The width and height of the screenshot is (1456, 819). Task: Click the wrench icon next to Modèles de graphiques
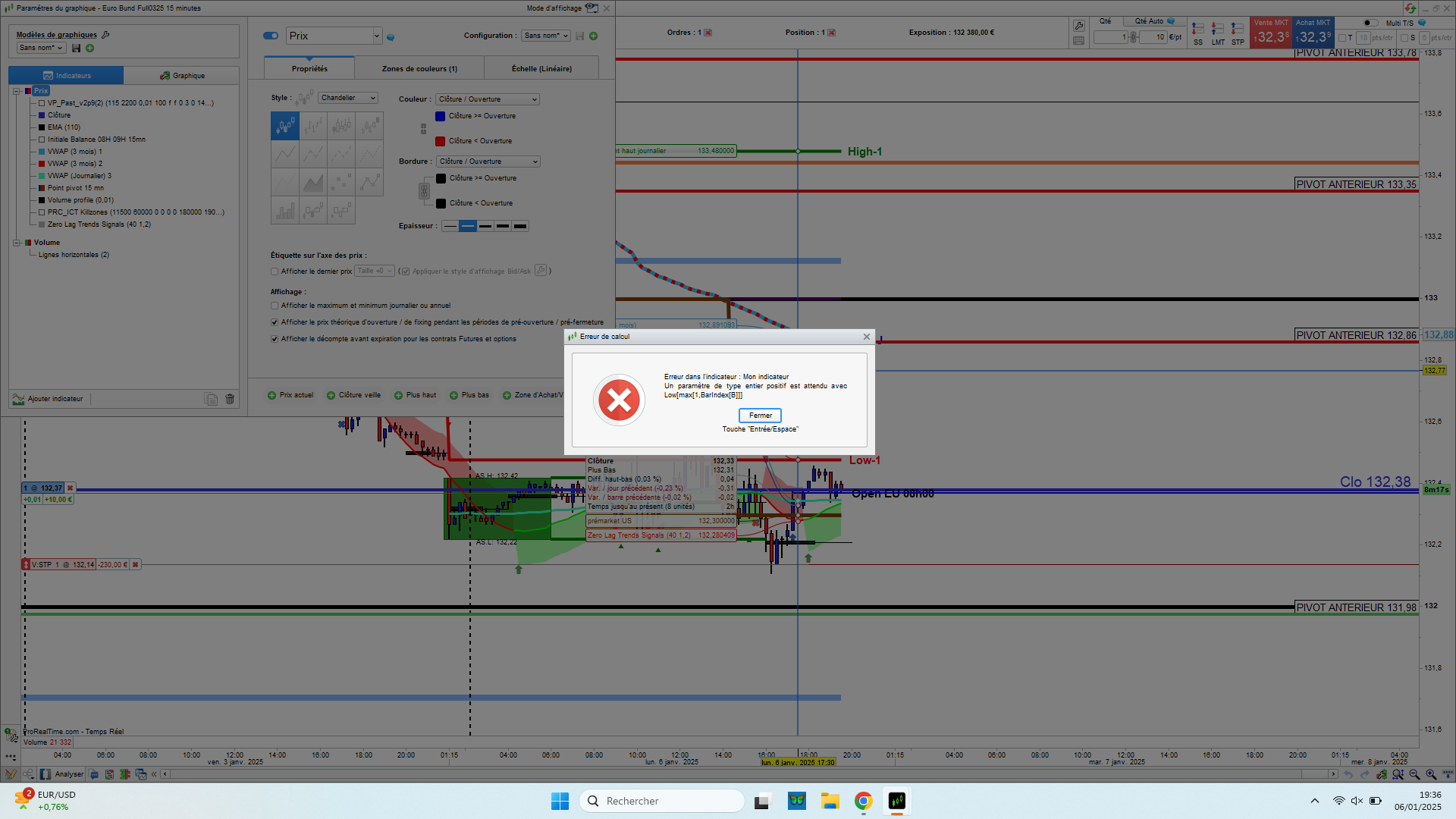[x=105, y=35]
